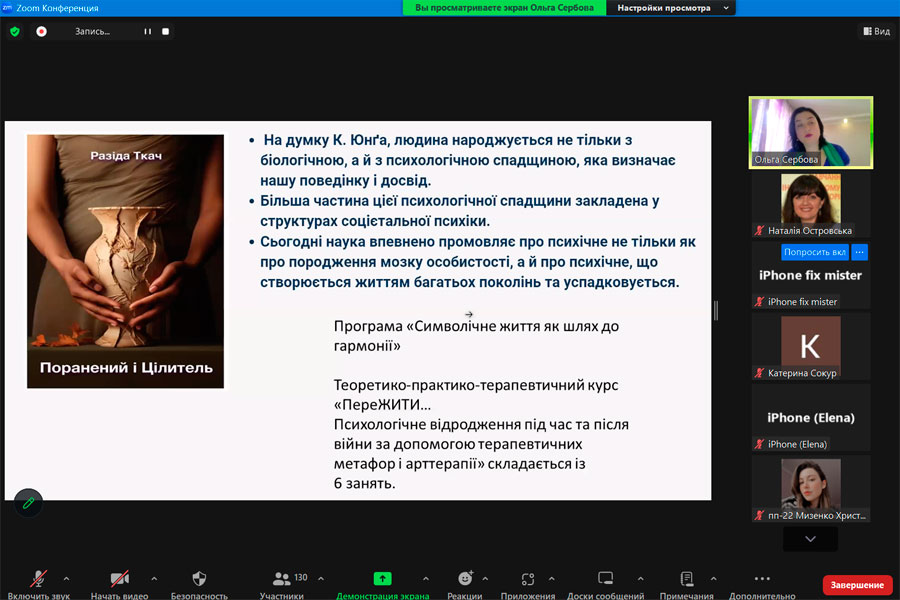Open the Безопасность security menu
The image size is (900, 600).
pos(199,584)
